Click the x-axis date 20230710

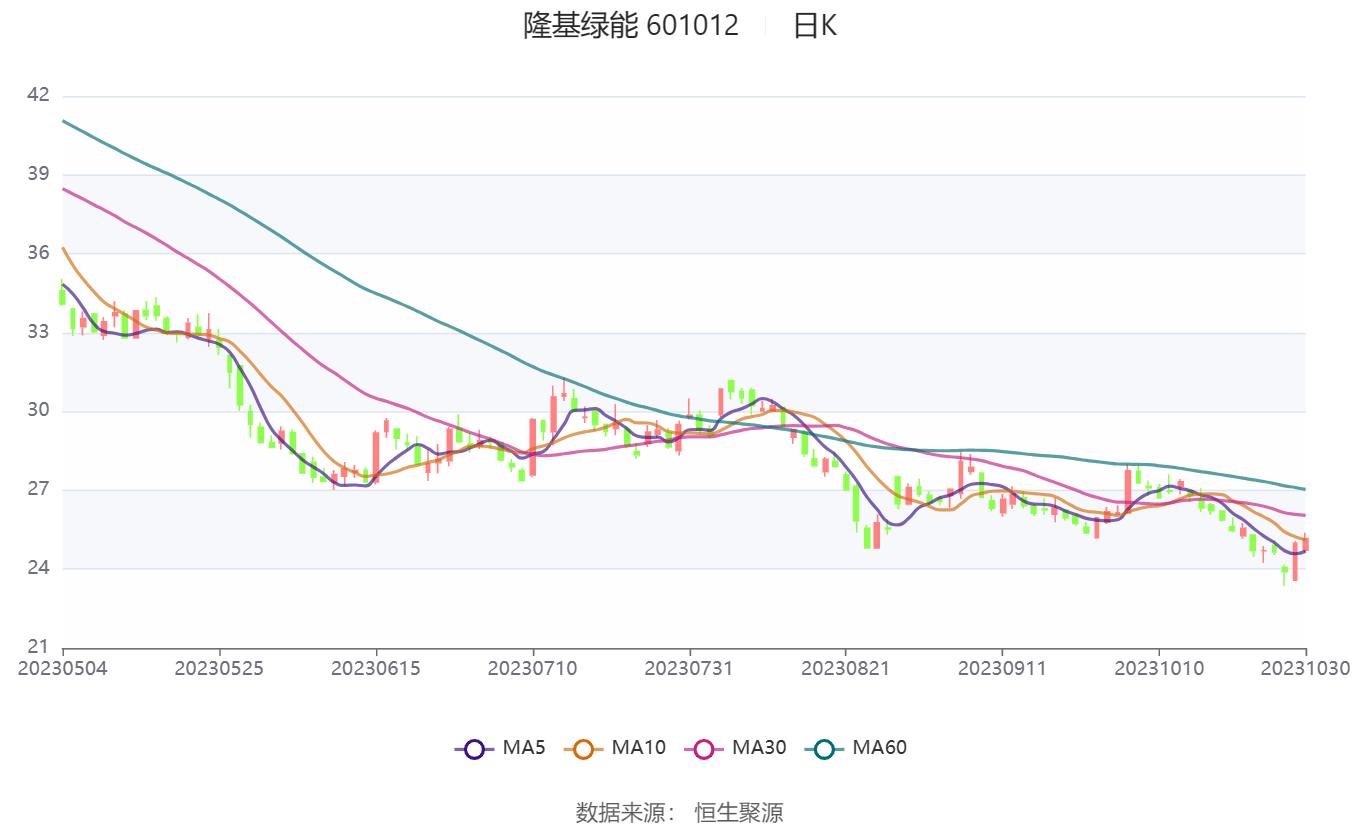(532, 668)
